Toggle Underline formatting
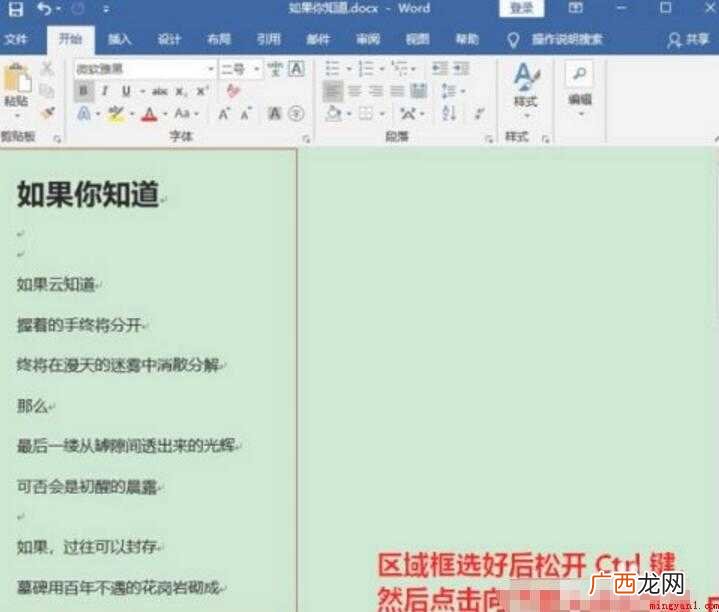The image size is (719, 612). (126, 91)
